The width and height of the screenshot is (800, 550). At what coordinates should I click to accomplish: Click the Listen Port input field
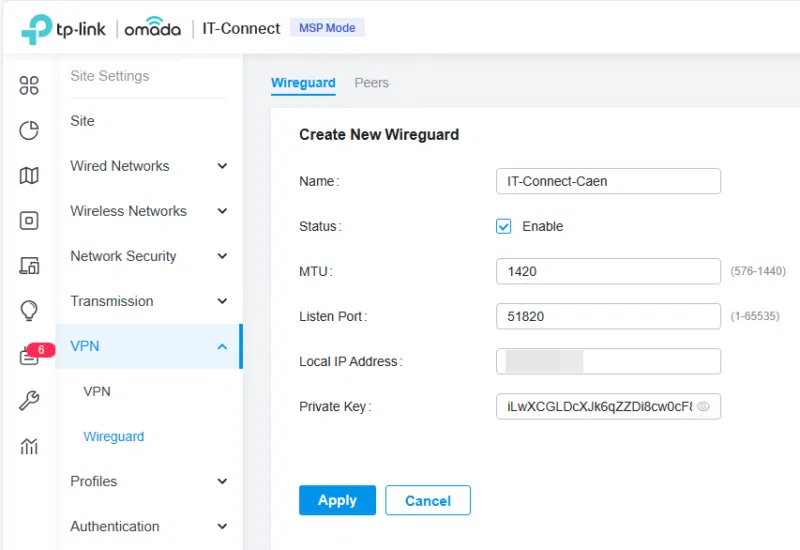608,316
